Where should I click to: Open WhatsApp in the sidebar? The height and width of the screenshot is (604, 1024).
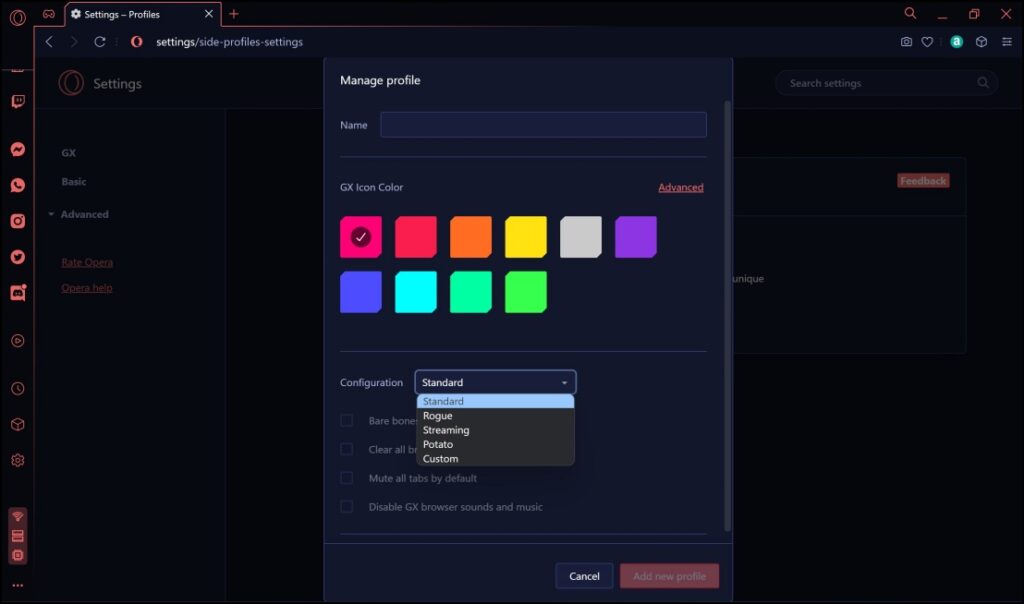pos(18,185)
